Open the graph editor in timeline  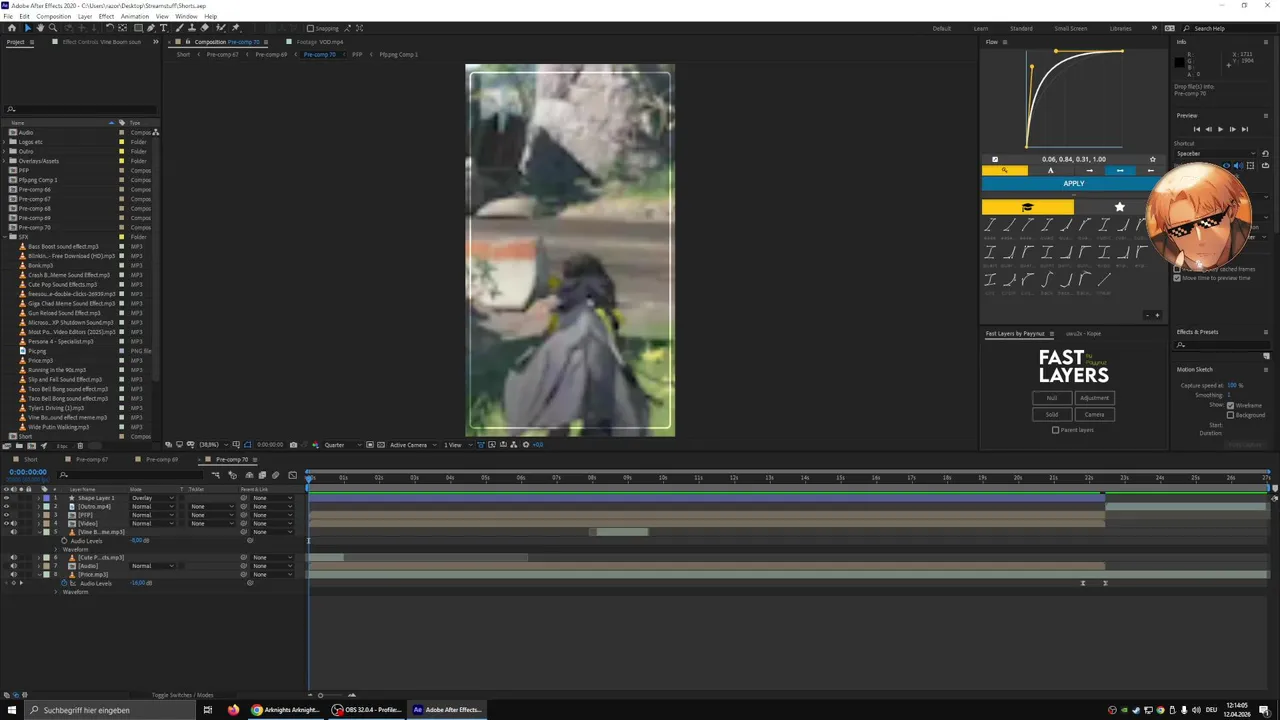[x=292, y=475]
